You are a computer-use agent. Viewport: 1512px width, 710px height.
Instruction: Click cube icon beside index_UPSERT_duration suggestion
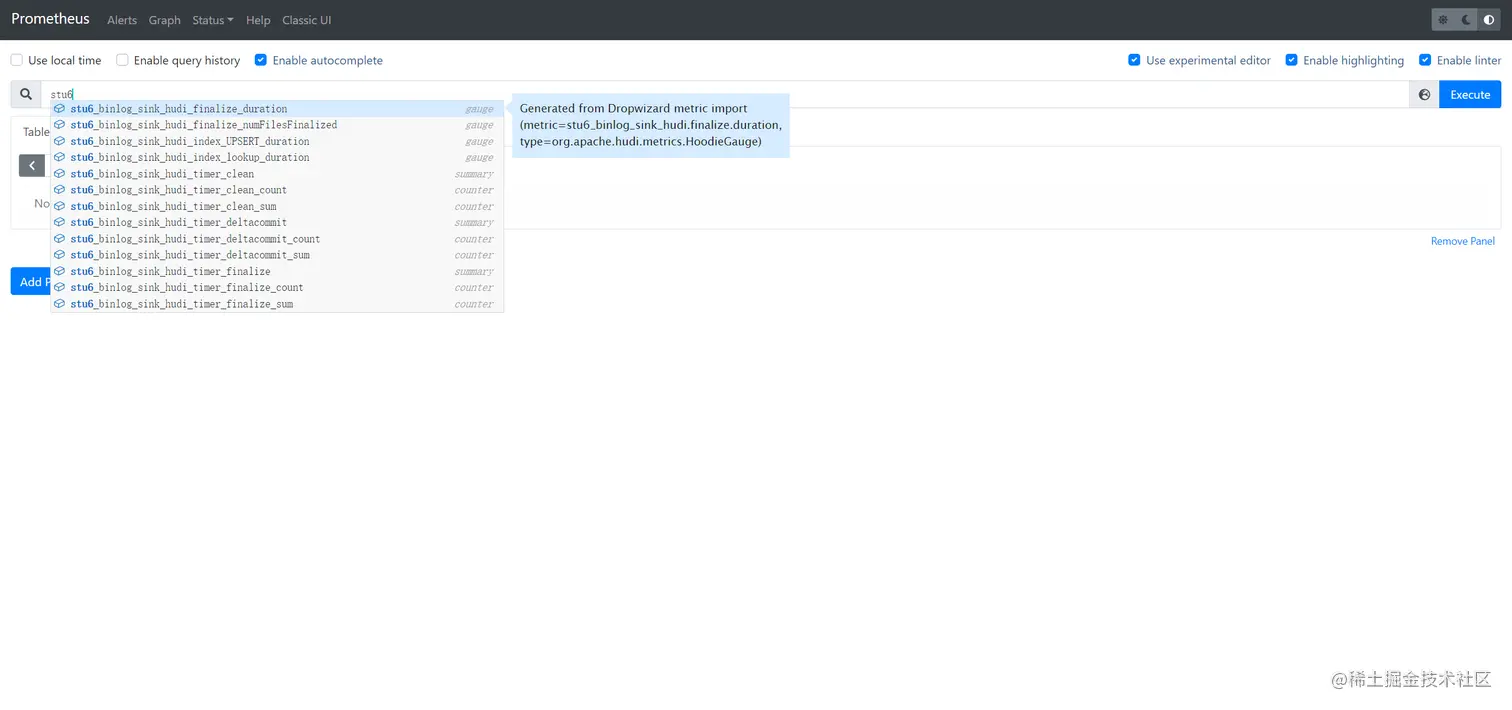(60, 141)
